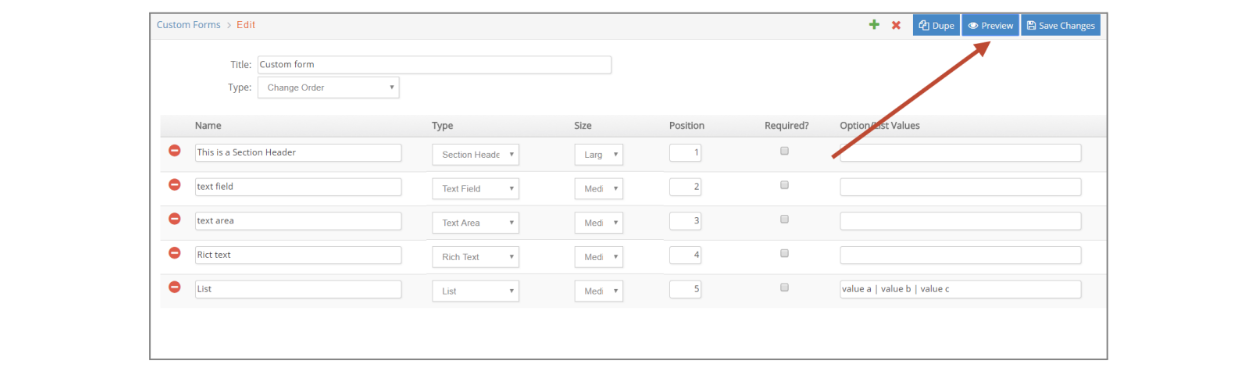Remove the Rict text row via minus icon

[174, 253]
